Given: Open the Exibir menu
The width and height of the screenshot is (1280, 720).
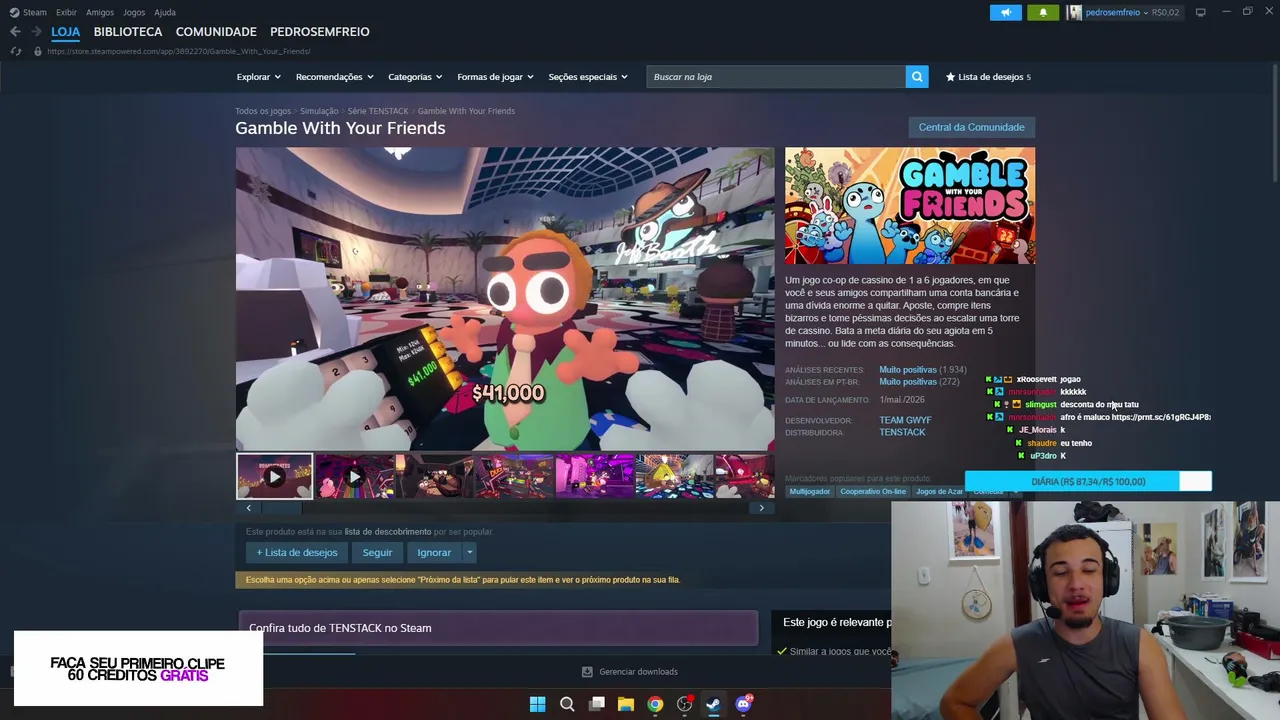Looking at the screenshot, I should (66, 12).
